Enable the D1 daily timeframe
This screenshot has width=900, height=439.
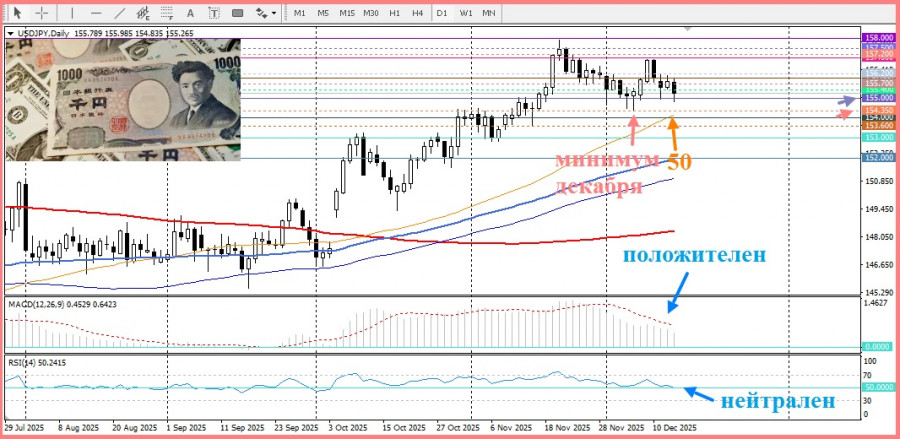pyautogui.click(x=442, y=13)
